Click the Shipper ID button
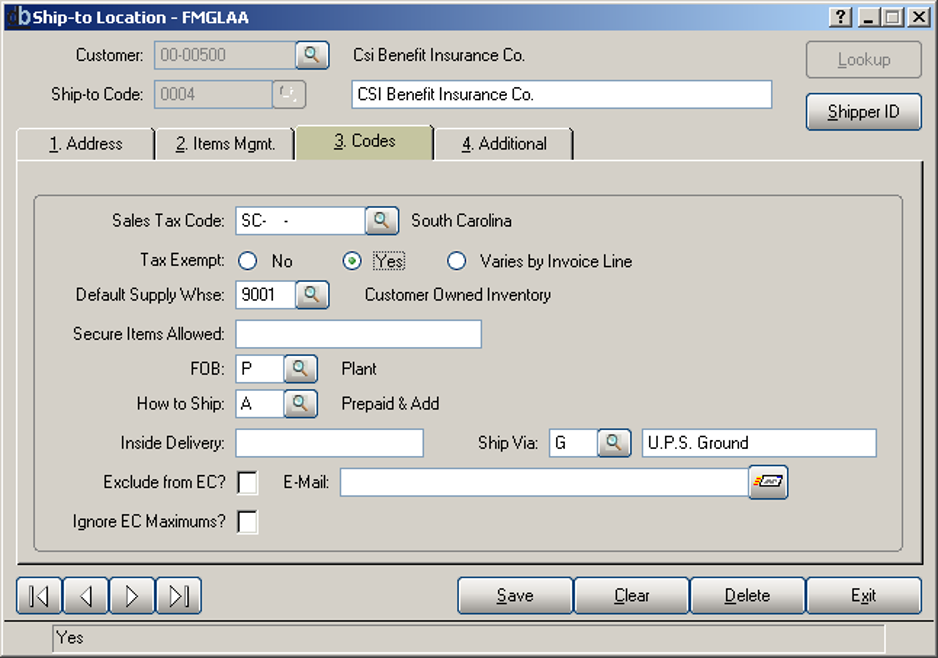The width and height of the screenshot is (938, 658). tap(864, 112)
